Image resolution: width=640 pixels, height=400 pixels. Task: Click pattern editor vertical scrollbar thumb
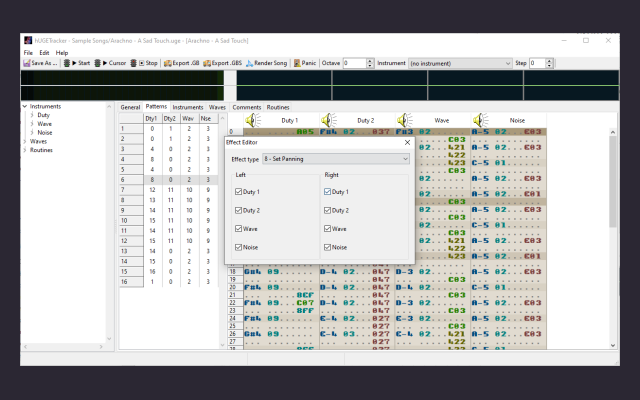click(x=613, y=182)
